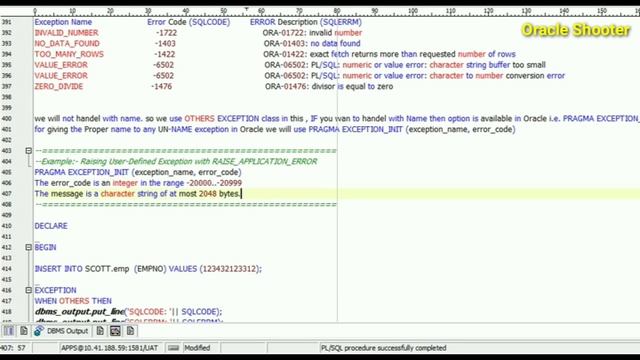Image resolution: width=640 pixels, height=360 pixels.
Task: Open the last document tab icon in bottom strip
Action: 130,331
